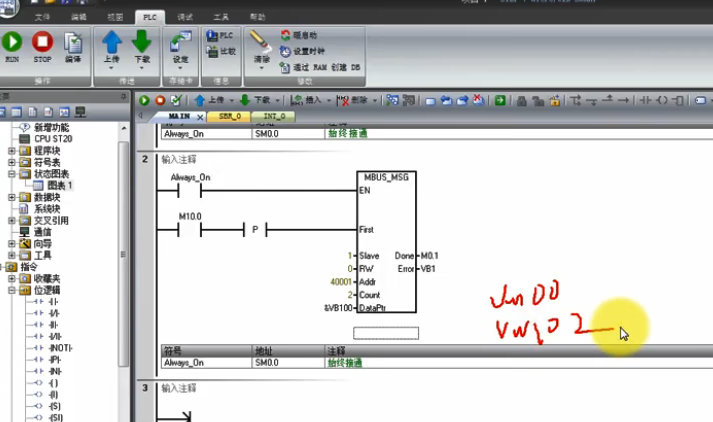Expand the 程序块 tree node
This screenshot has width=713, height=422.
(x=12, y=150)
